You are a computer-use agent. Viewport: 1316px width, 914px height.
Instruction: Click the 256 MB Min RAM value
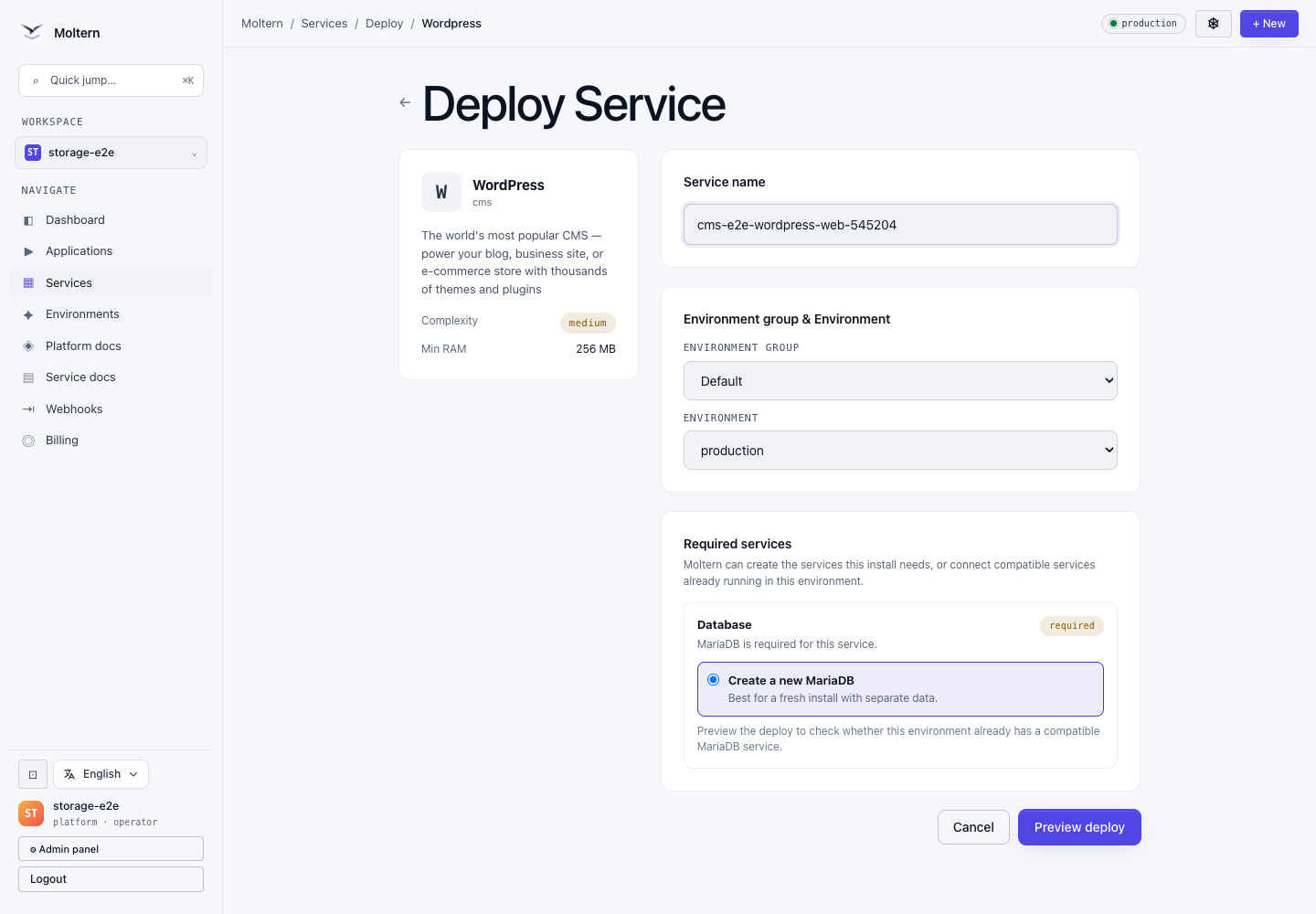coord(596,349)
